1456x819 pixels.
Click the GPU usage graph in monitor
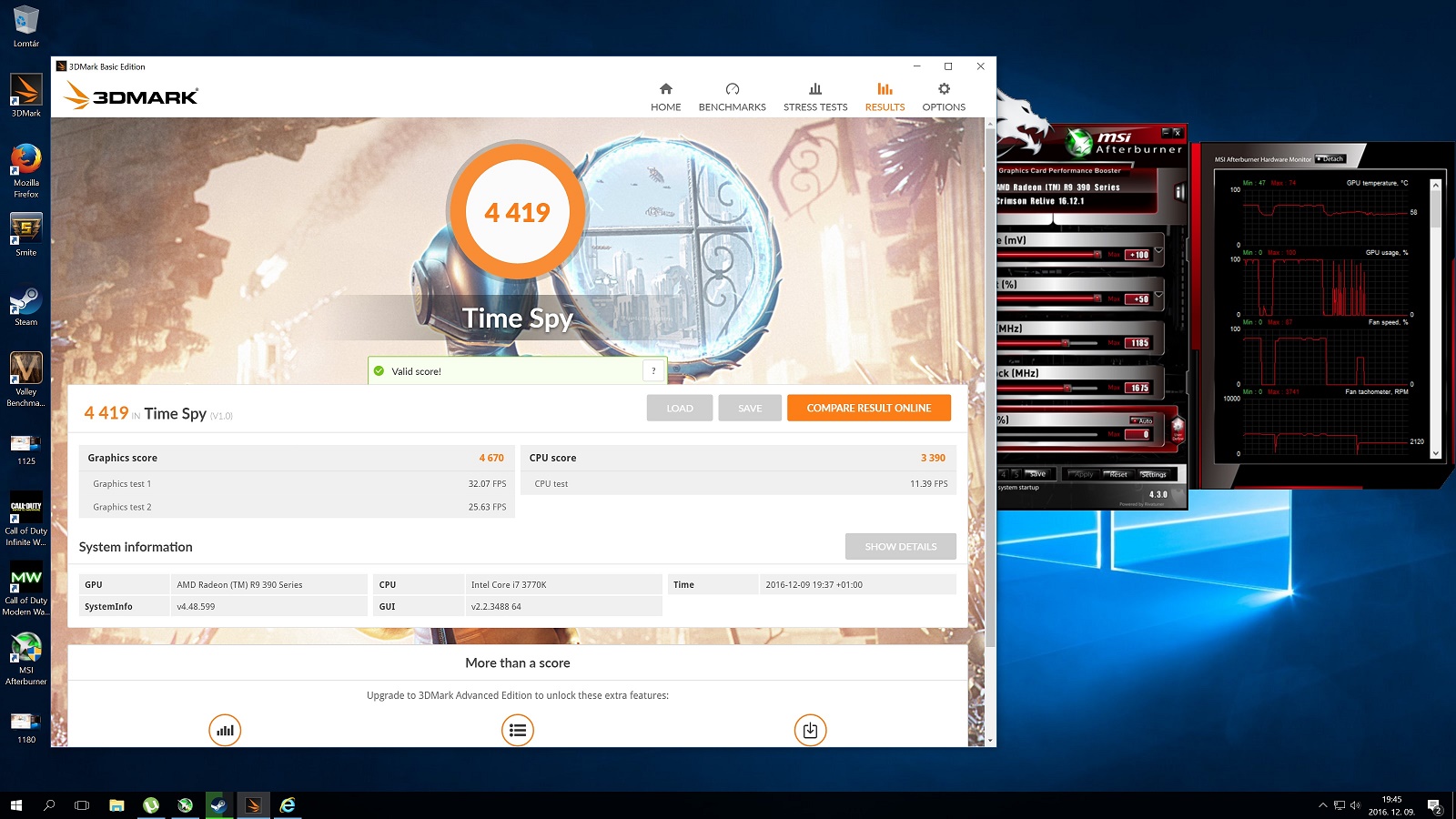[x=1325, y=287]
